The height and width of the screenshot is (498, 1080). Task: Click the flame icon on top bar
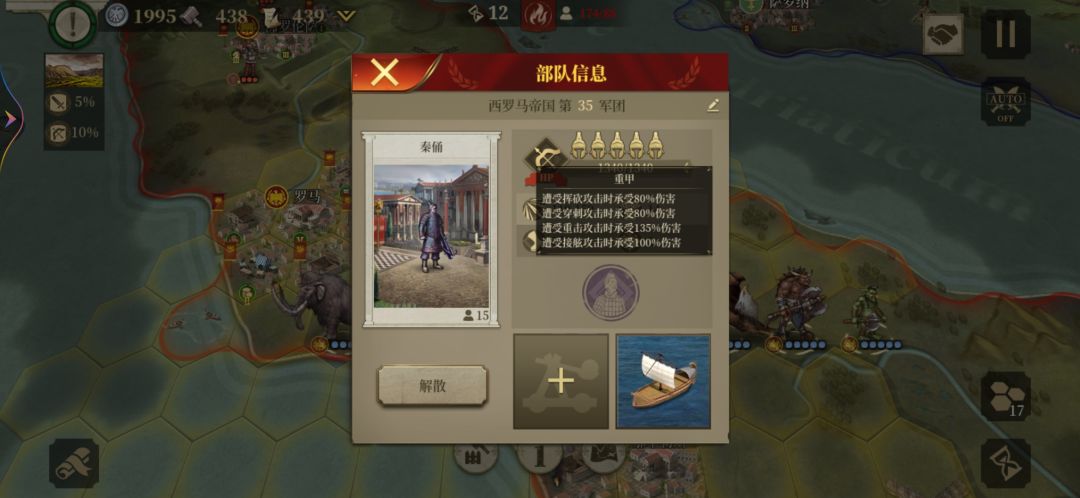pos(537,14)
